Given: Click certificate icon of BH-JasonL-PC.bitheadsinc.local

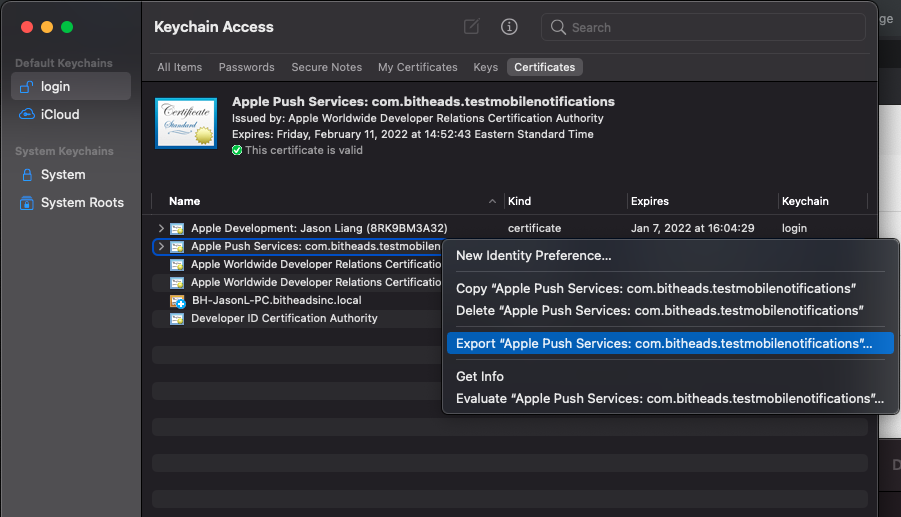Looking at the screenshot, I should click(x=177, y=301).
